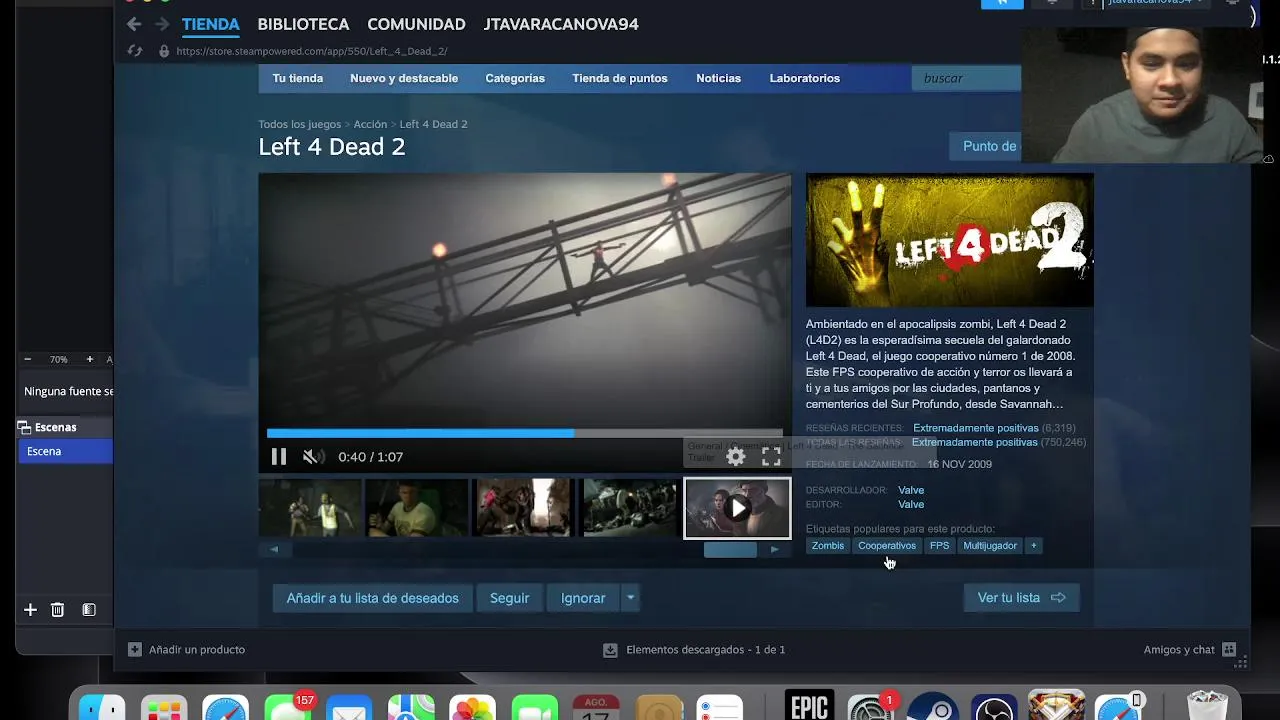Click Todos los juegos breadcrumb

tap(300, 124)
